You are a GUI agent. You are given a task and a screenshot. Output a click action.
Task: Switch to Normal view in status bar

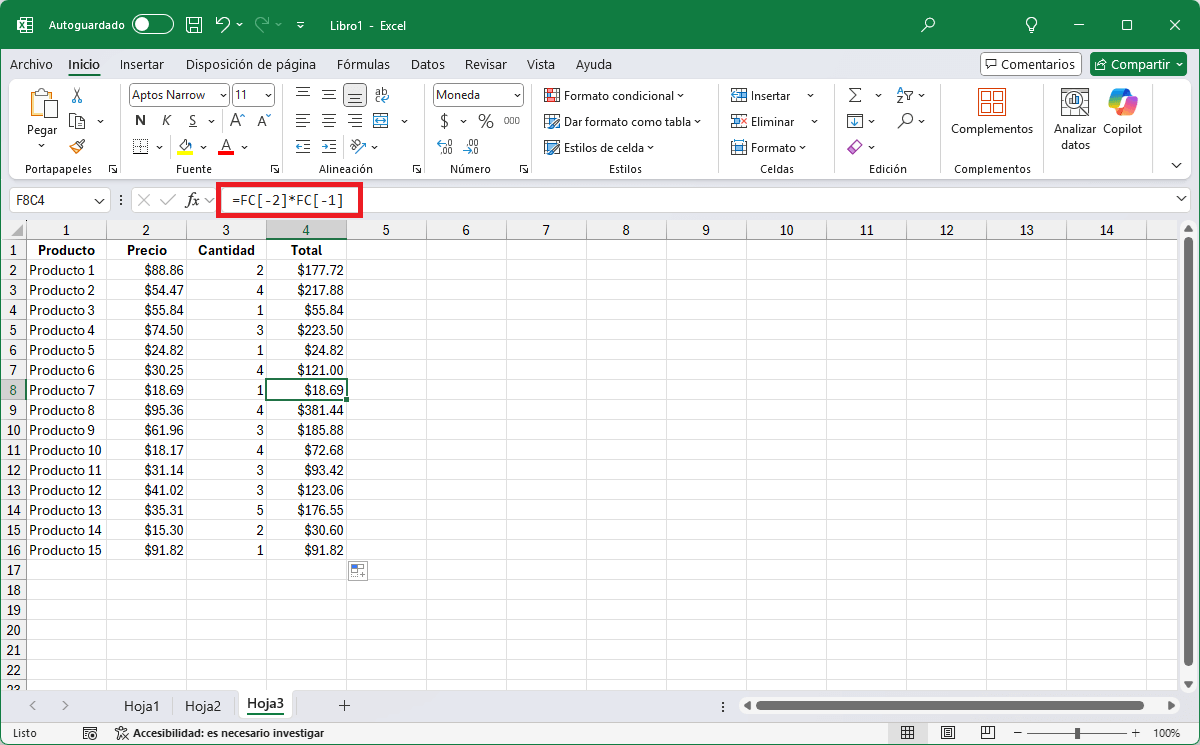click(x=907, y=733)
